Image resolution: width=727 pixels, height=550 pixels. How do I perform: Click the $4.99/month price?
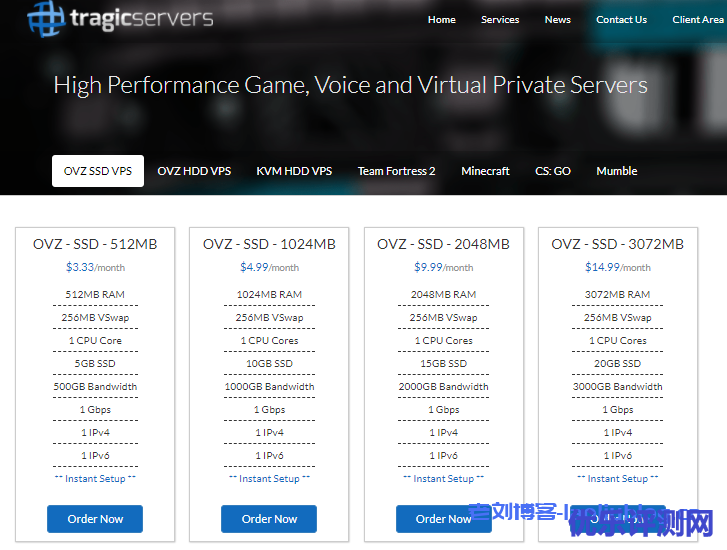click(269, 267)
